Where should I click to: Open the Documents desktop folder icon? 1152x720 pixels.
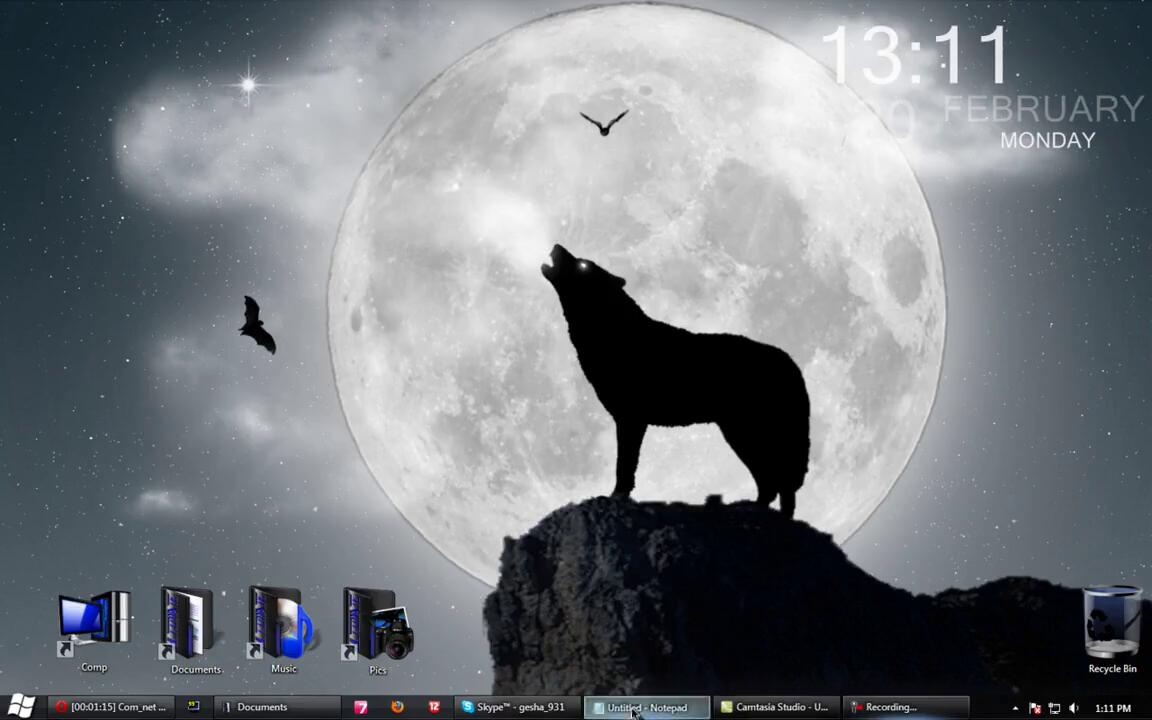tap(190, 625)
